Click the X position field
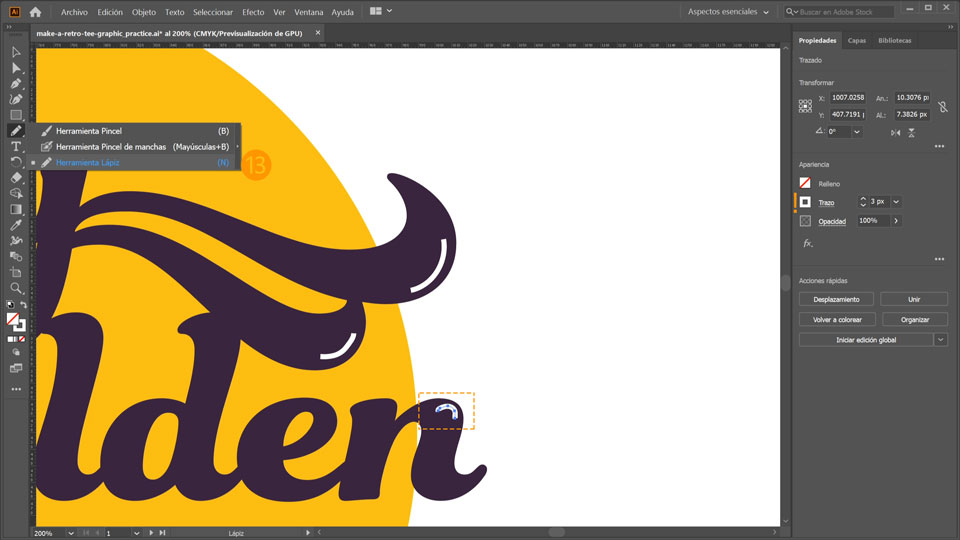Viewport: 960px width, 540px height. [848, 97]
